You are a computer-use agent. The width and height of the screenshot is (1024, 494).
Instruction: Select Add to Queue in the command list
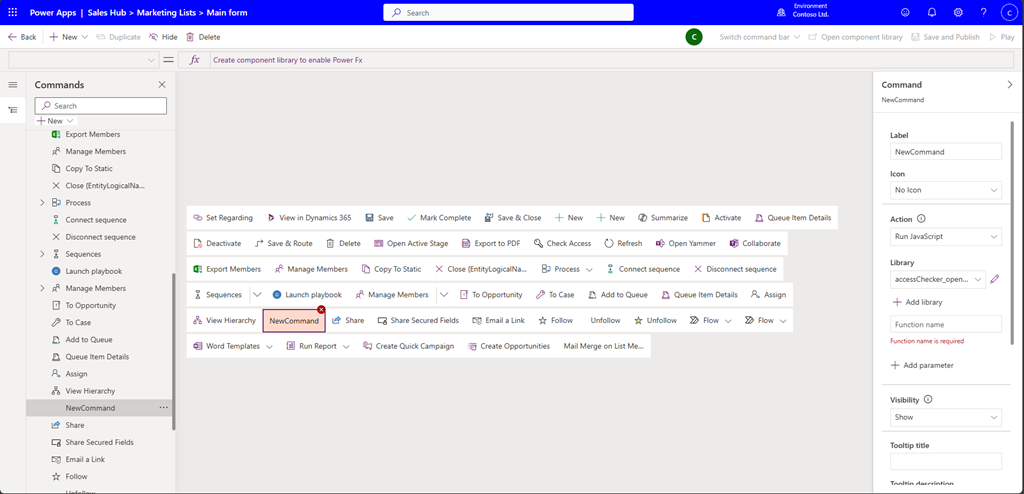click(x=89, y=340)
